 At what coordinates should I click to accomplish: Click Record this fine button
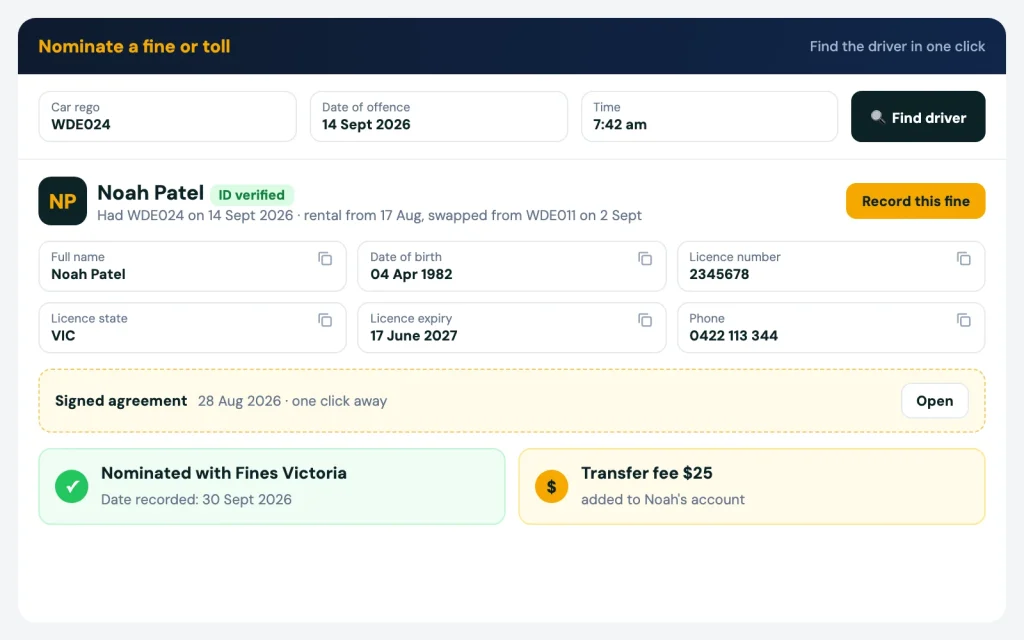(x=916, y=201)
